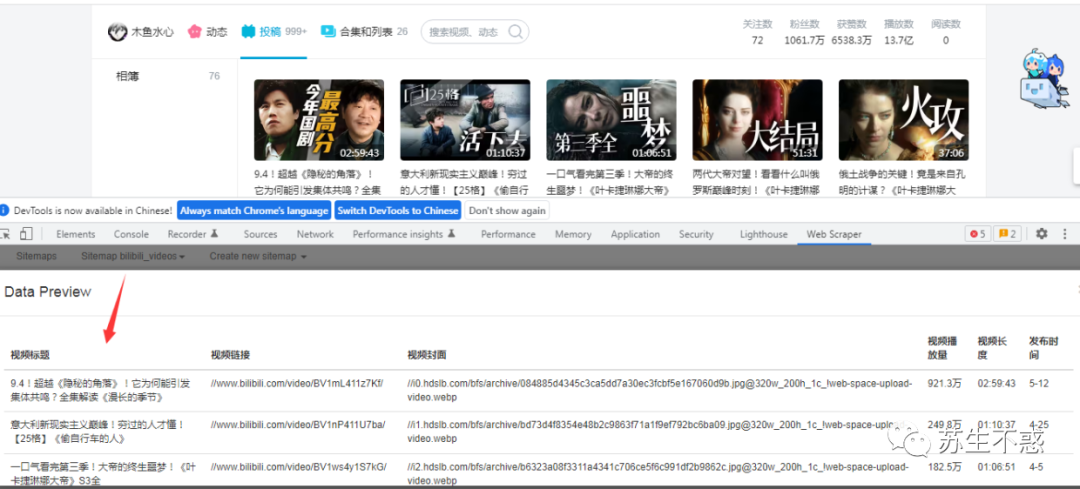Click the link cell BV1mL411z7Kf
Image resolution: width=1080 pixels, height=489 pixels.
pyautogui.click(x=298, y=383)
